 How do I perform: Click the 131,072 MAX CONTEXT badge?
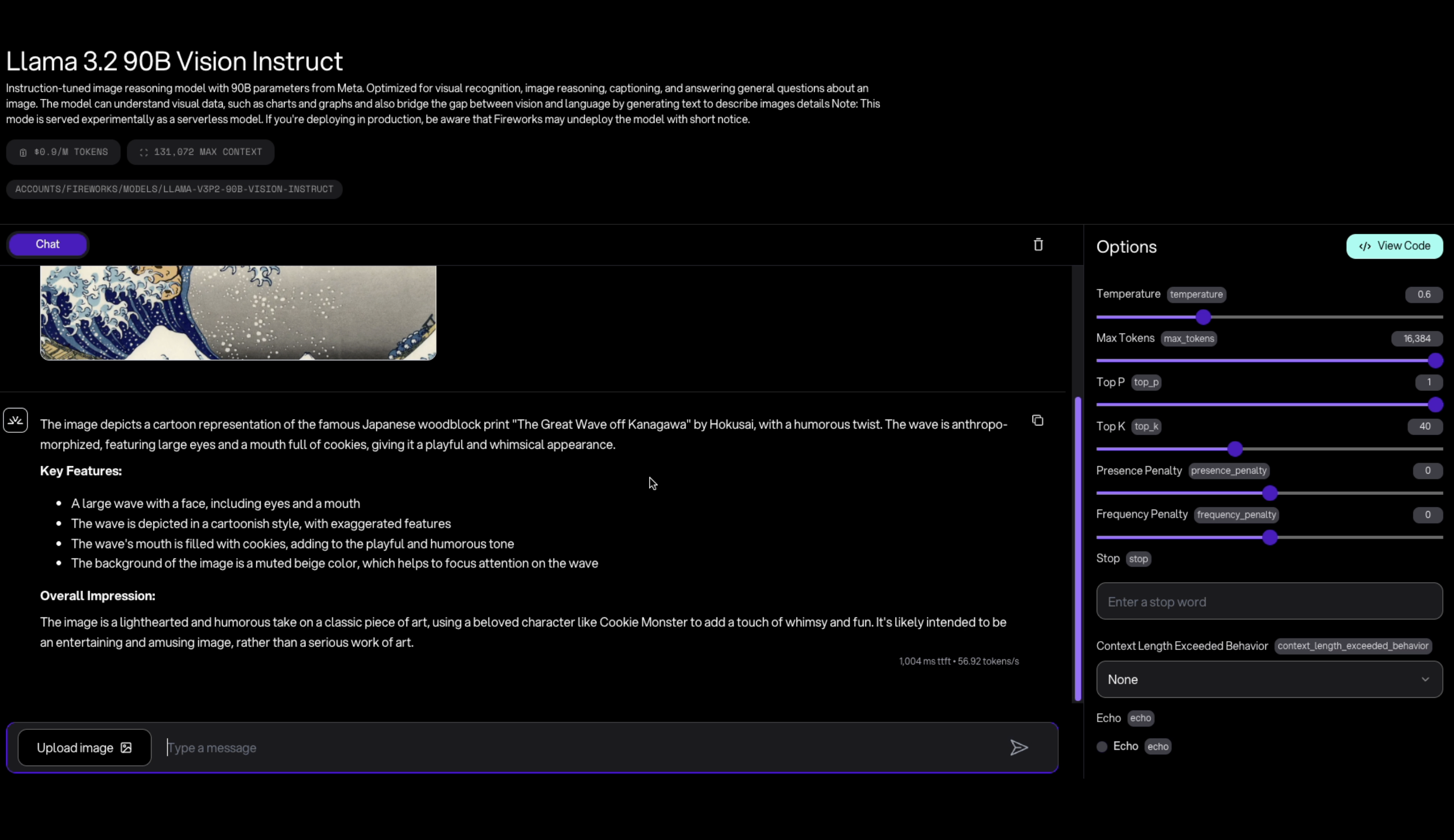pyautogui.click(x=201, y=153)
